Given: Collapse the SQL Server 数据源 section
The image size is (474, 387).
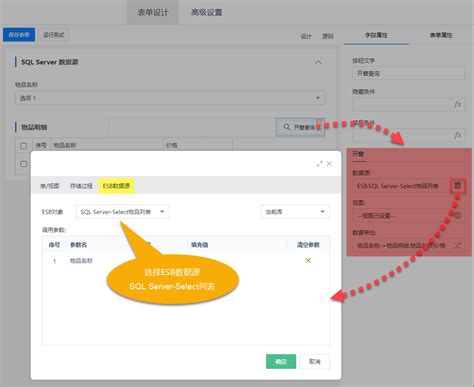Looking at the screenshot, I should pos(318,62).
